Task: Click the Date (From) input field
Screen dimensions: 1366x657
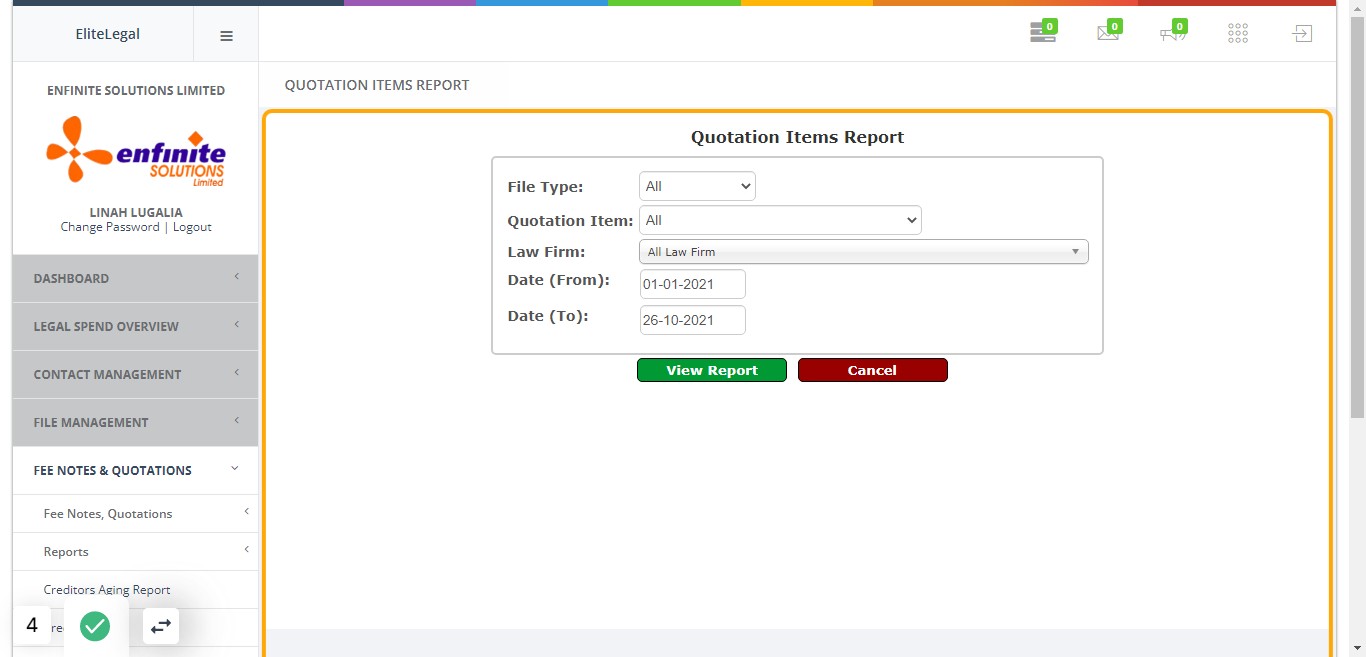Action: (693, 284)
